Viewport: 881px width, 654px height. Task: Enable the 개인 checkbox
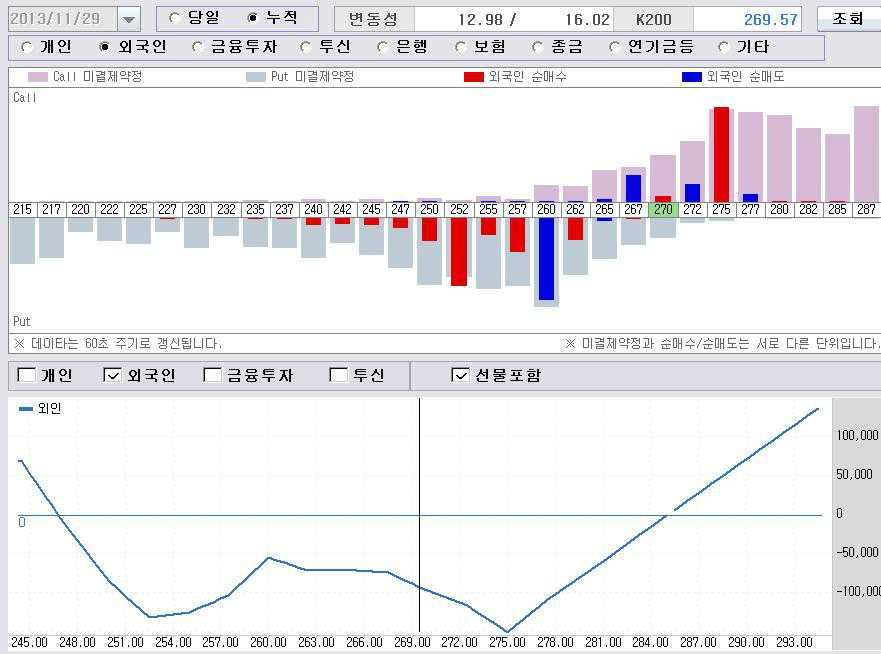(x=27, y=375)
